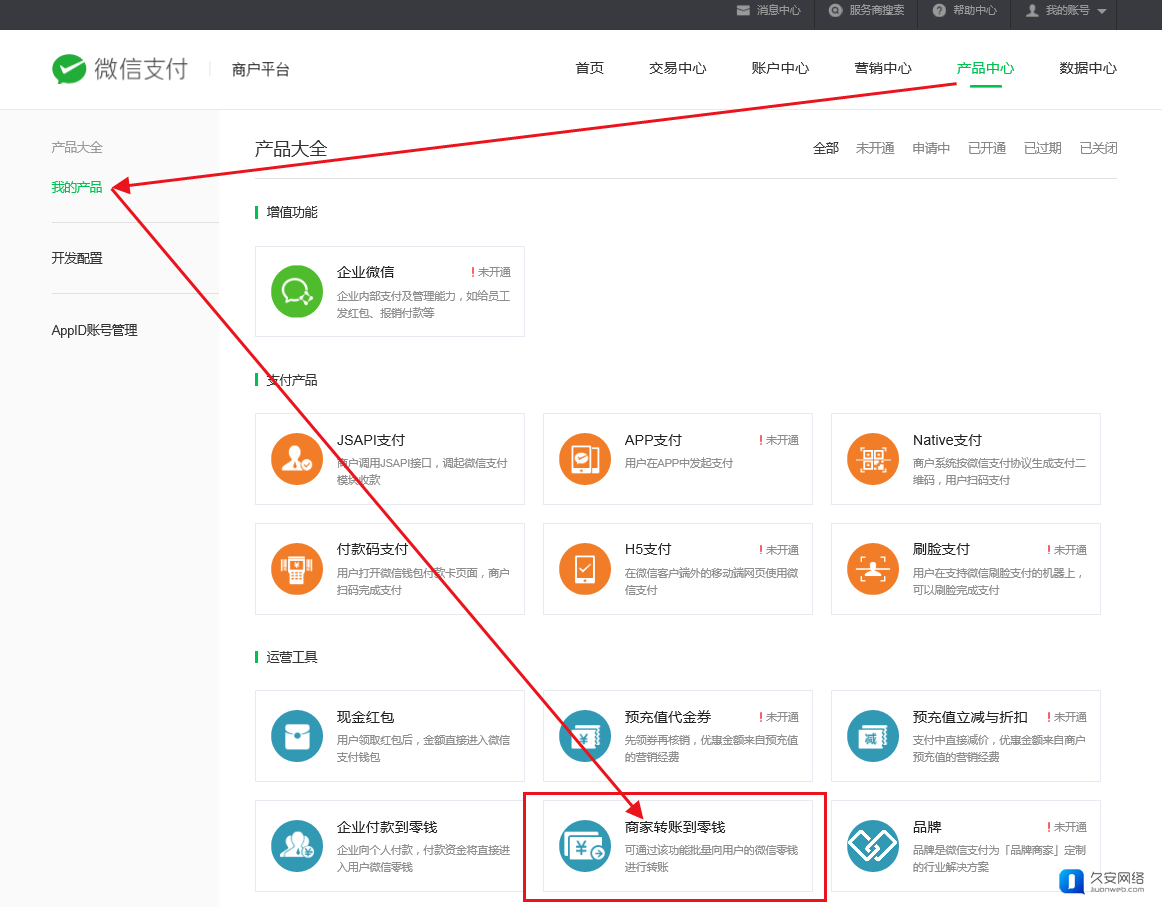
Task: Open the APP支付 product title
Action: pyautogui.click(x=653, y=440)
